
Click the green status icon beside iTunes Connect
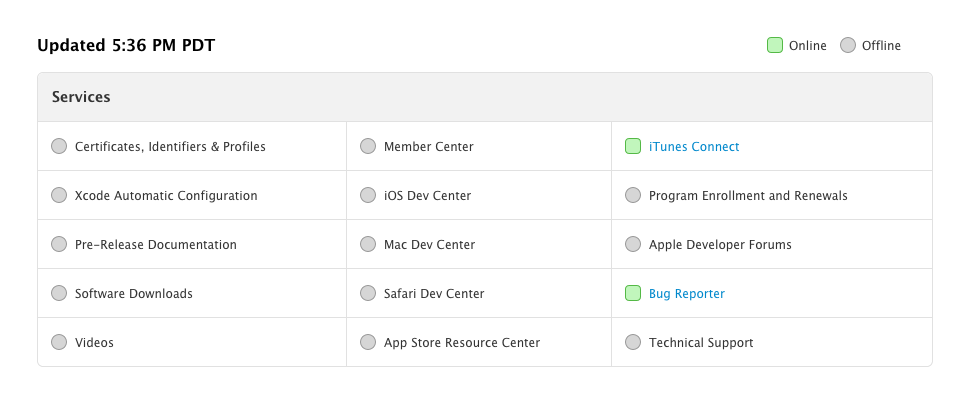click(632, 147)
